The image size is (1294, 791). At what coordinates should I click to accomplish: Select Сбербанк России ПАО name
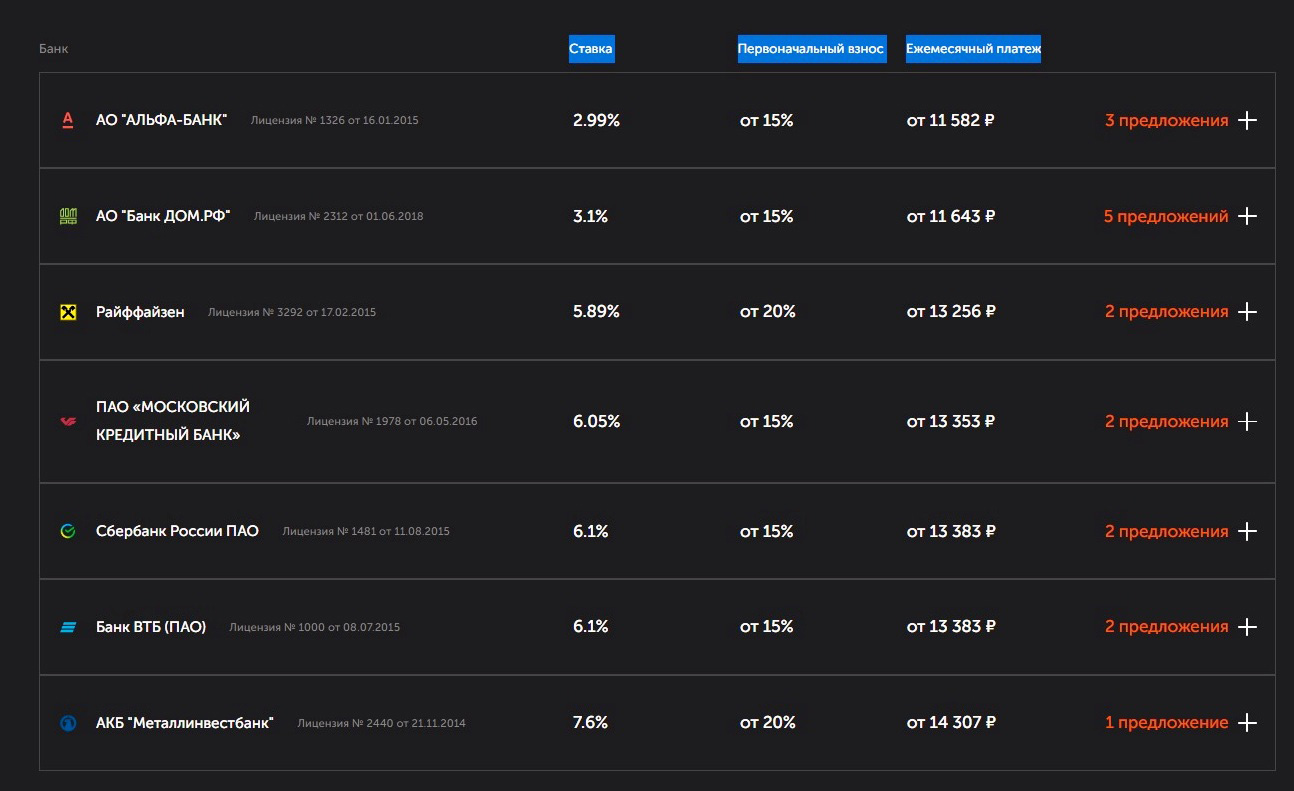coord(177,531)
